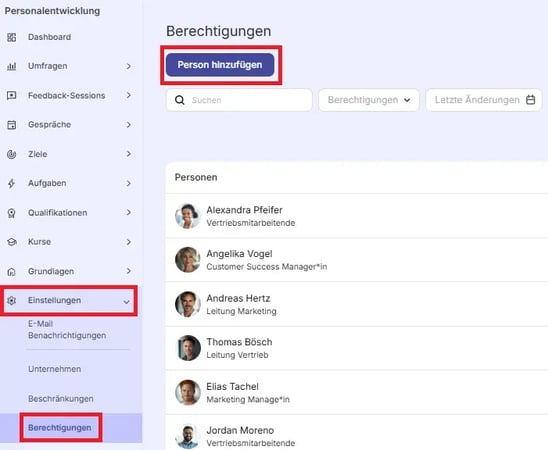Viewport: 548px width, 450px height.
Task: Click the Person hinzufügen button
Action: [220, 65]
